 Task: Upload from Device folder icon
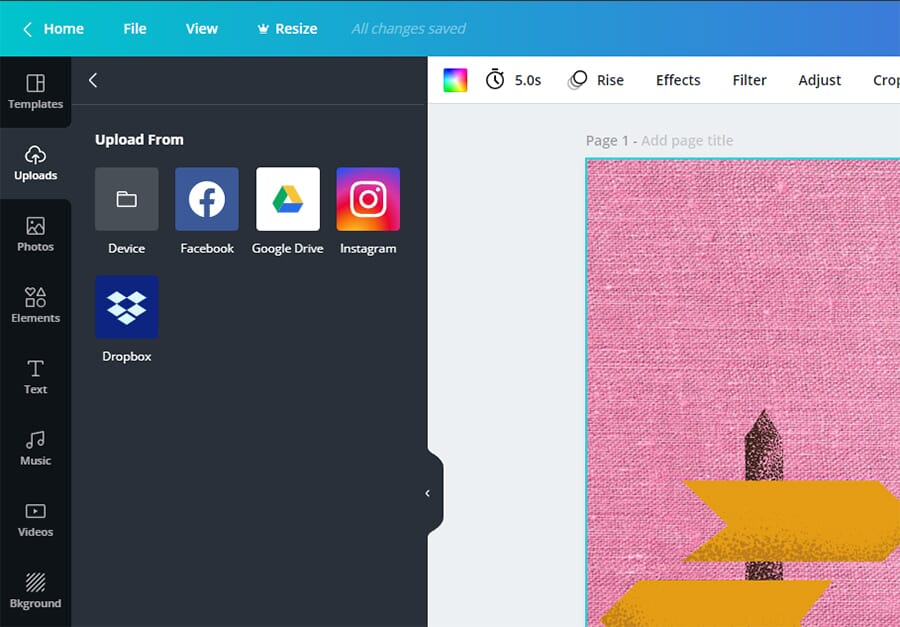pyautogui.click(x=126, y=199)
